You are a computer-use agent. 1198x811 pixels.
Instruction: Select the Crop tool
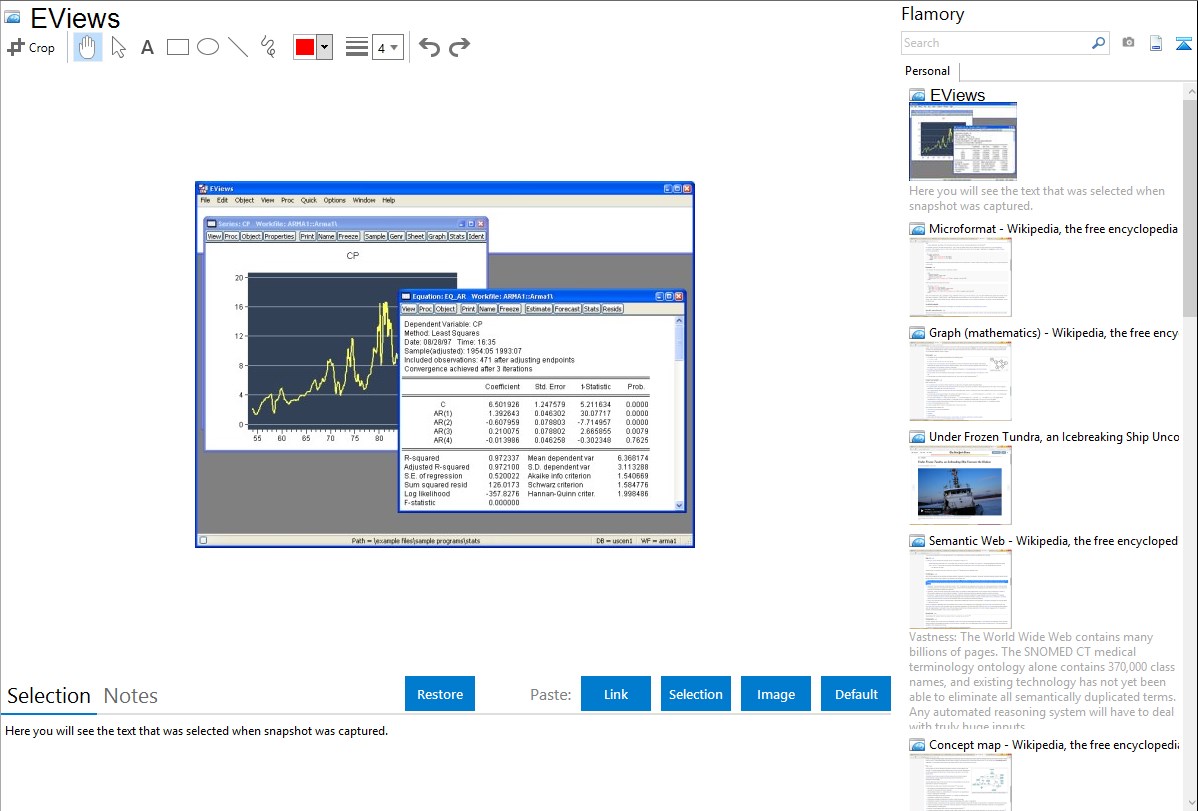click(x=31, y=47)
